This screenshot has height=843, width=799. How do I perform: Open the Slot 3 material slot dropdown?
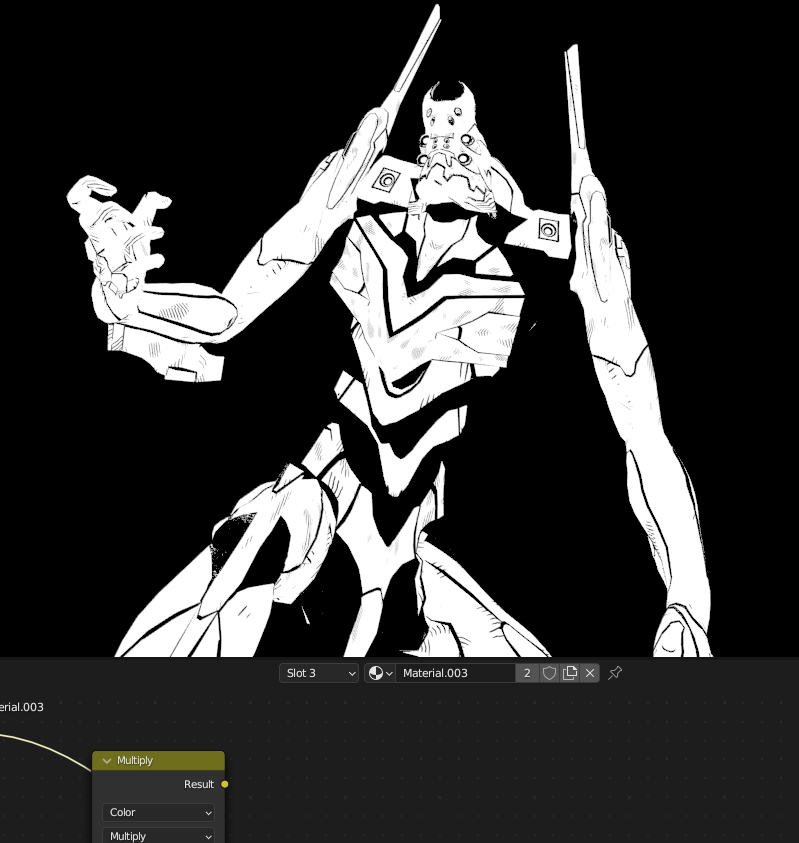point(319,673)
